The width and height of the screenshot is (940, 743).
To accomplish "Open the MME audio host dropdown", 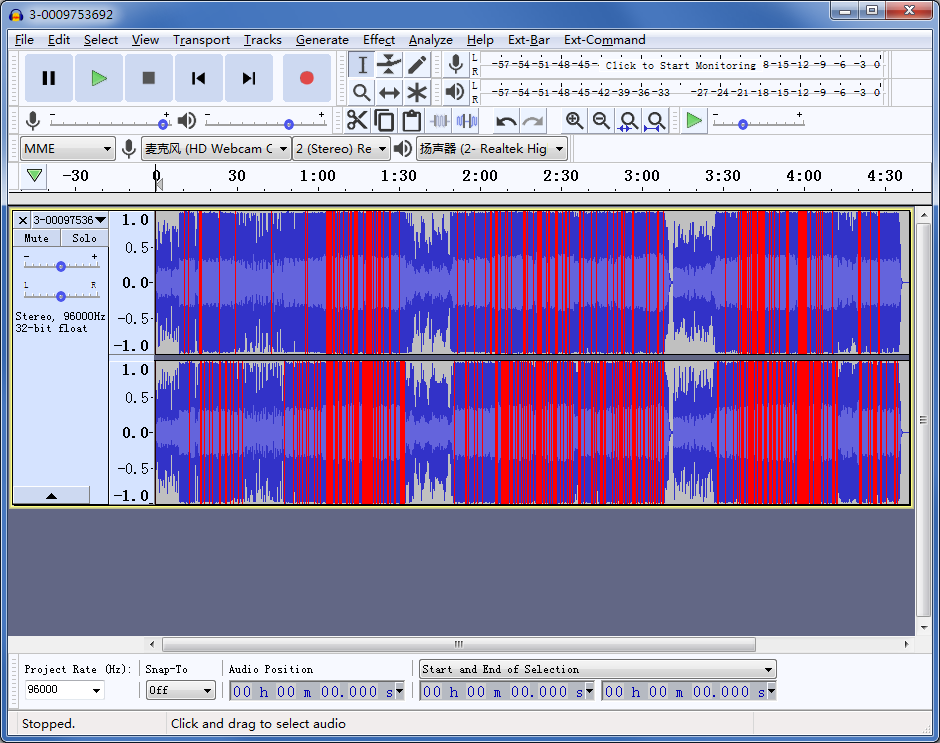I will point(67,149).
